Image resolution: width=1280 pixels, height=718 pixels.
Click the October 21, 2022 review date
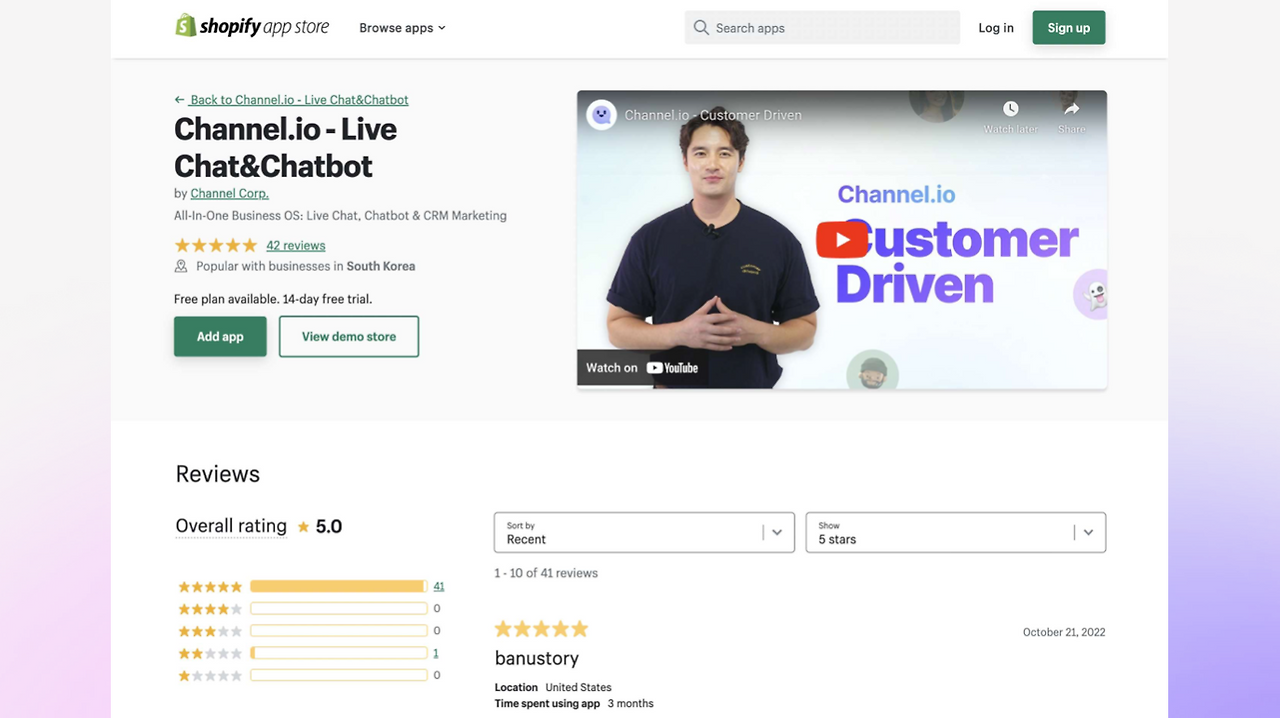(1064, 632)
